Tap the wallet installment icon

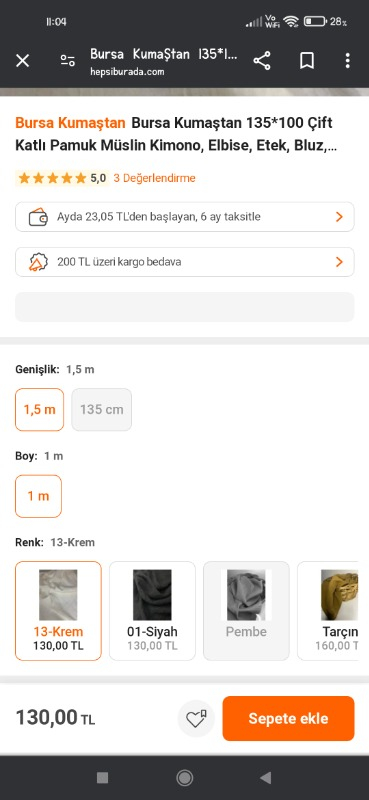coord(38,217)
